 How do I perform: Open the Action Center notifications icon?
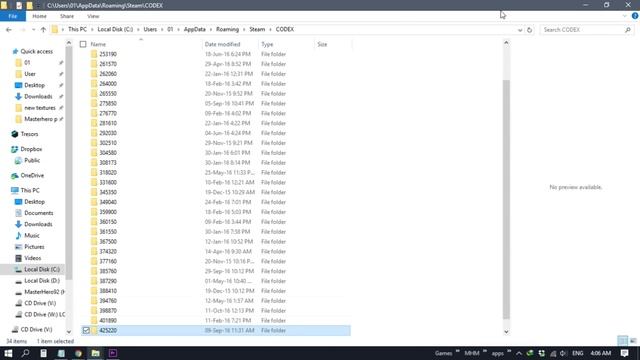coord(624,353)
